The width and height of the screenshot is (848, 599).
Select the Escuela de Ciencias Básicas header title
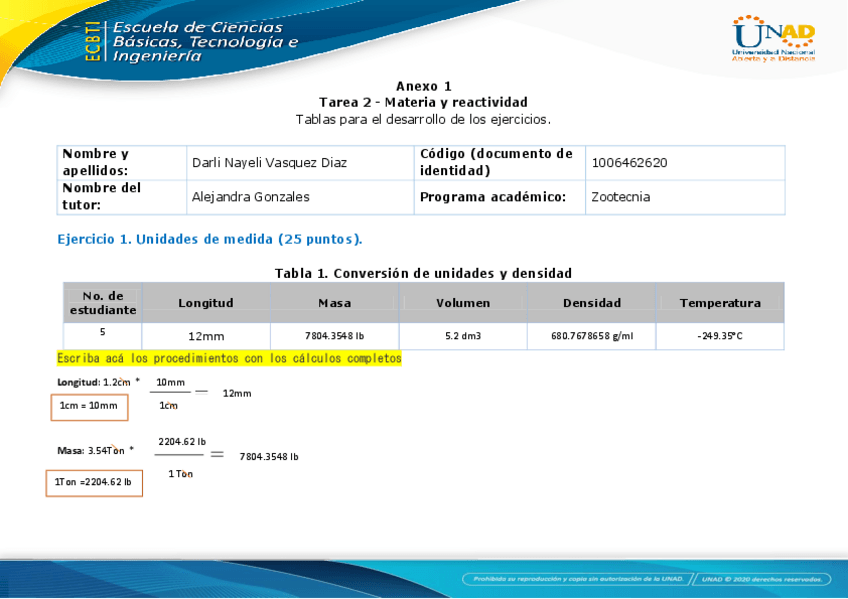point(205,42)
